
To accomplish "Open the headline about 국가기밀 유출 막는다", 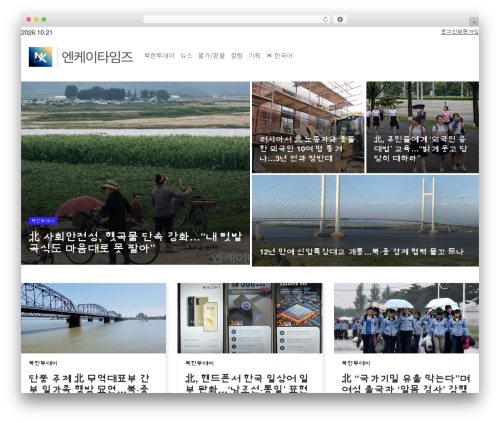I will [x=406, y=383].
